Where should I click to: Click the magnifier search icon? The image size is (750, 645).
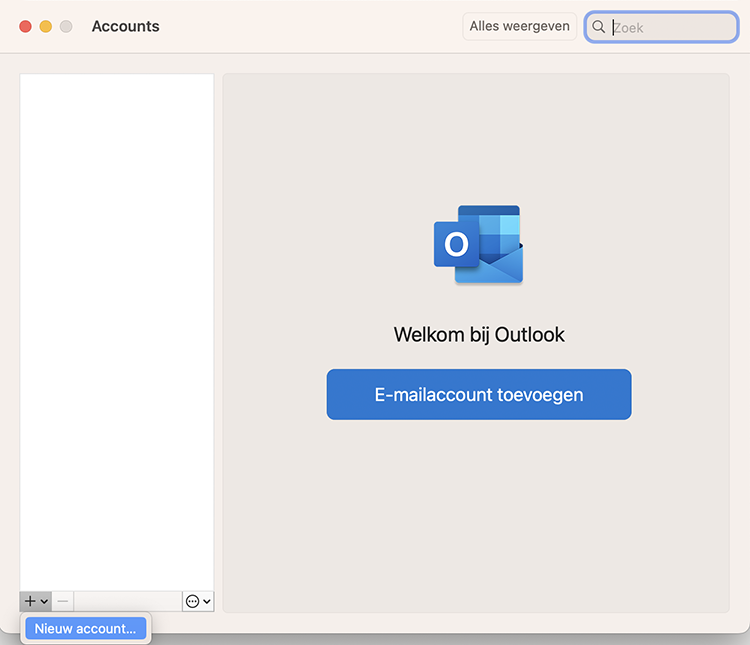(x=598, y=27)
